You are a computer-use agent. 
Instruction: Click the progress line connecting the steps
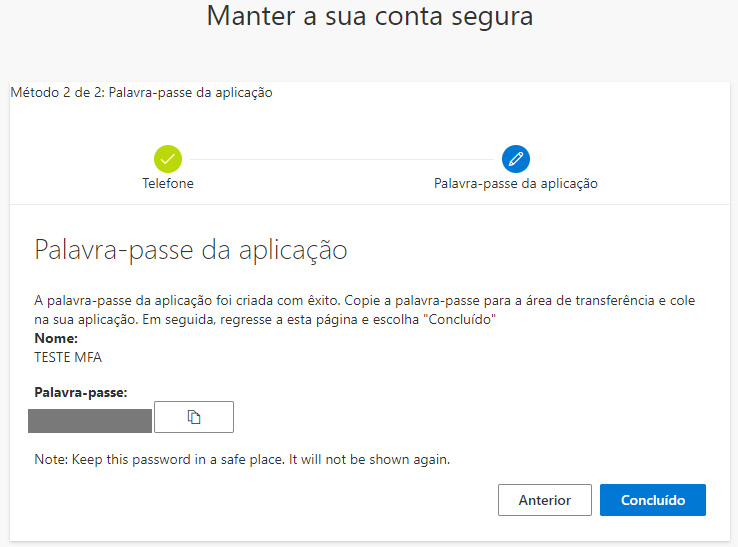342,158
